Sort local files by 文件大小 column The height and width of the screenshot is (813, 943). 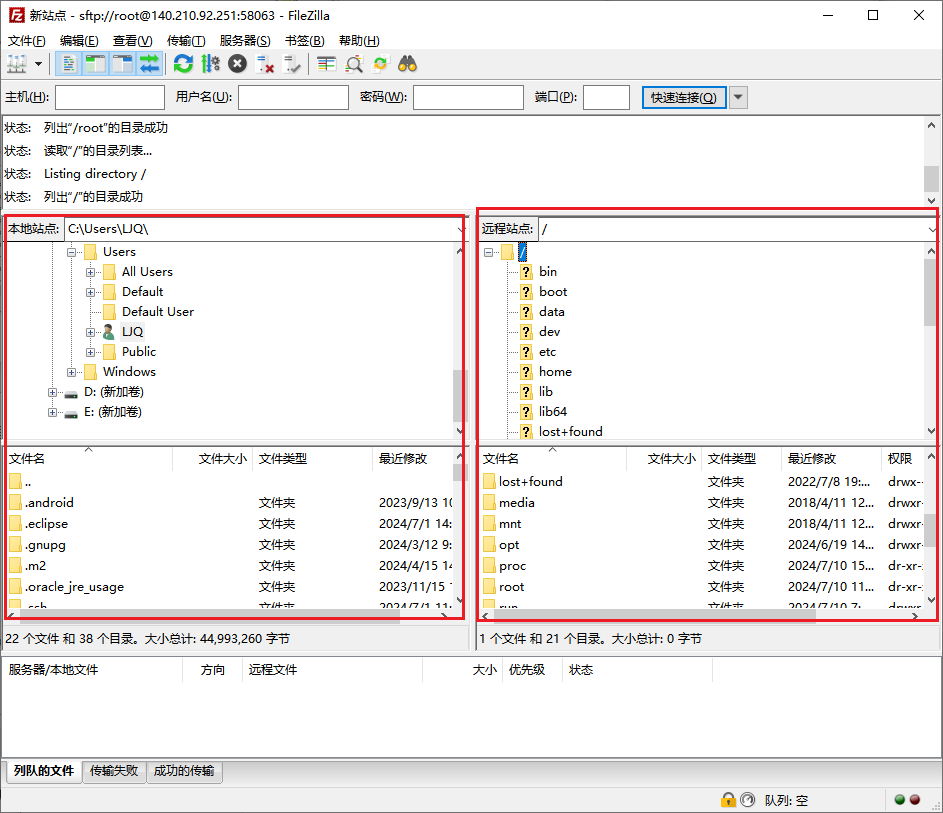213,459
